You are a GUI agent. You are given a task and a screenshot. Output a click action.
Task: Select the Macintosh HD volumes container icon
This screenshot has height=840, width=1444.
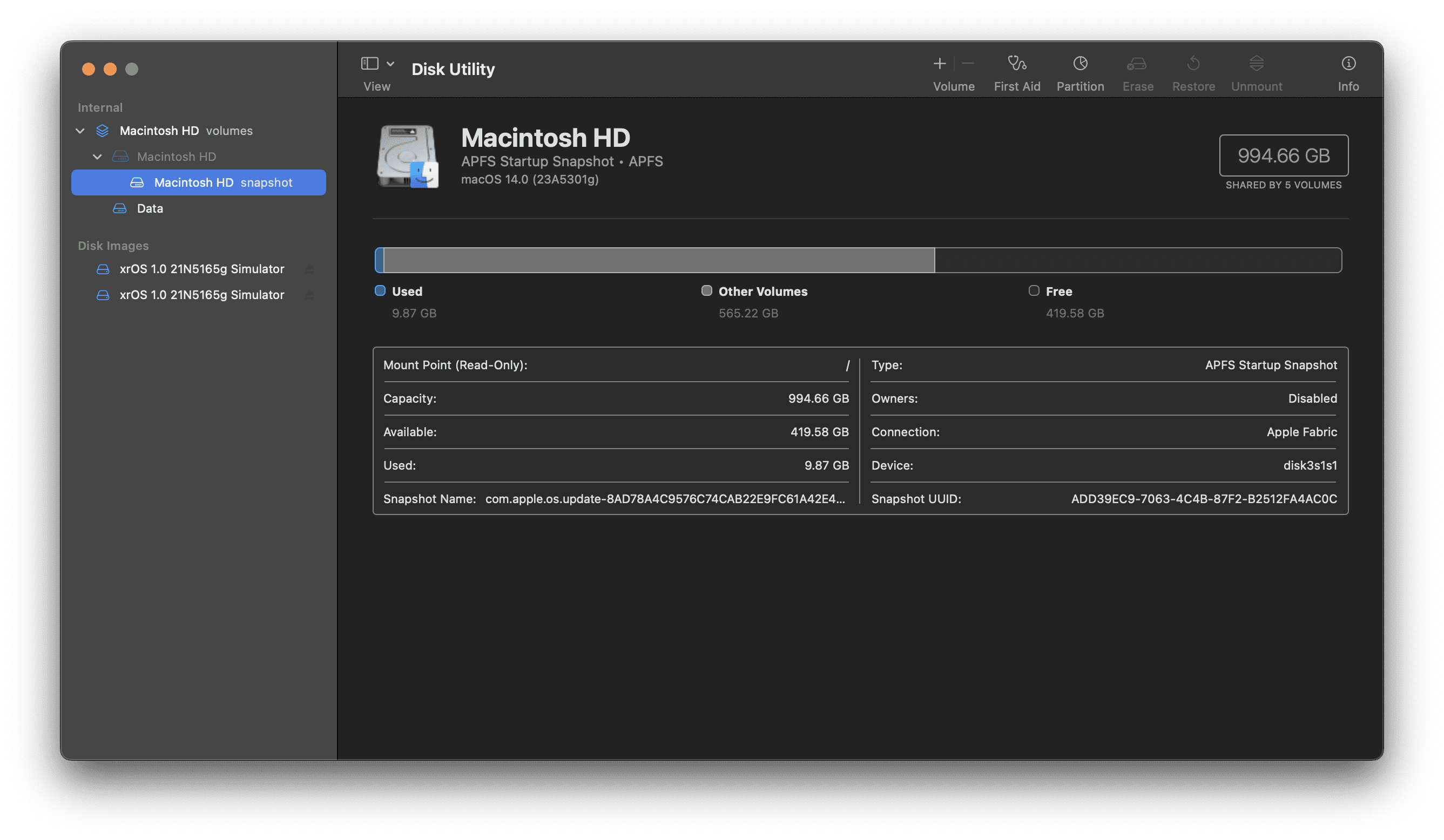click(103, 131)
